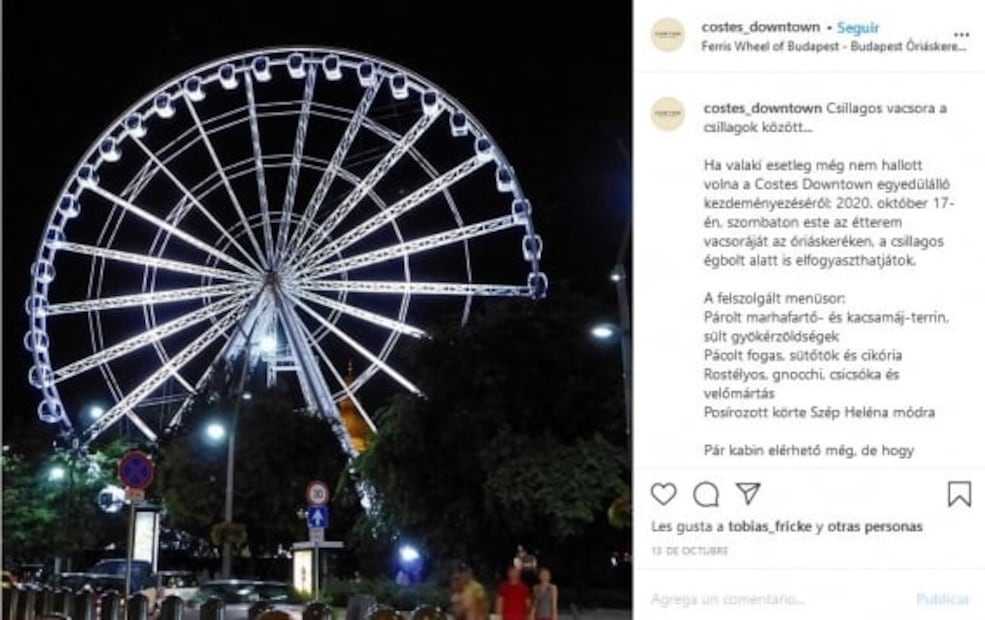Like the post with the heart icon
Viewport: 985px width, 620px height.
tap(663, 494)
